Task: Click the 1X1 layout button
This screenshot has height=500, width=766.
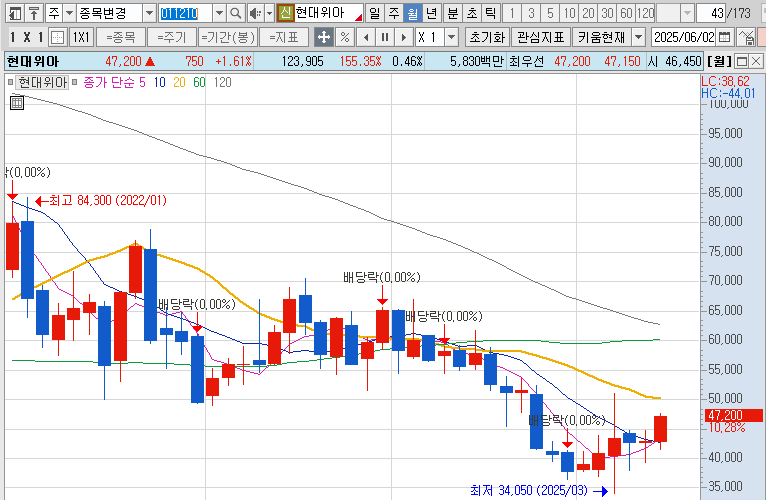Action: click(81, 37)
